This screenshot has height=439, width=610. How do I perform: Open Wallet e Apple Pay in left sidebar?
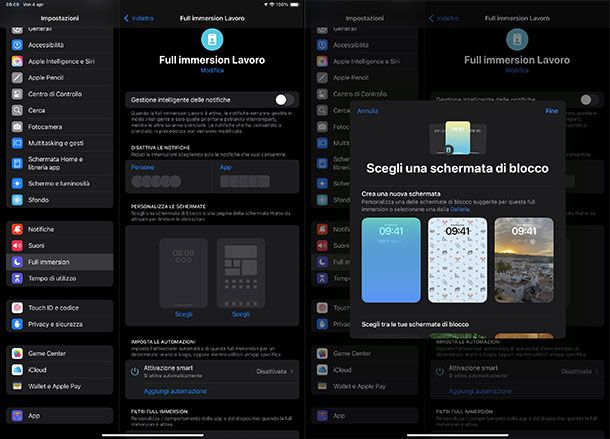pos(60,386)
